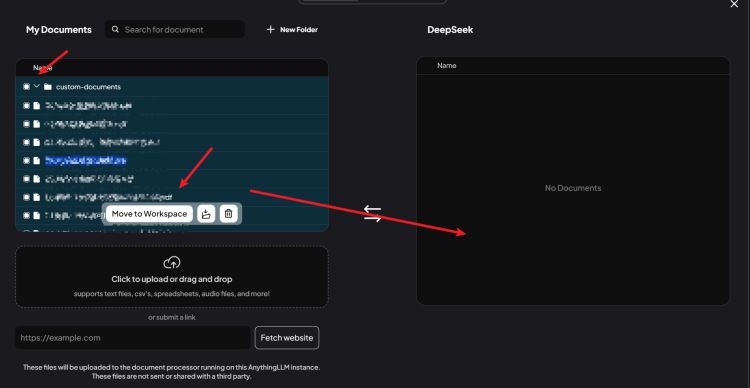Click the plus icon beside New Folder
Screen dimensions: 750x388
click(271, 29)
